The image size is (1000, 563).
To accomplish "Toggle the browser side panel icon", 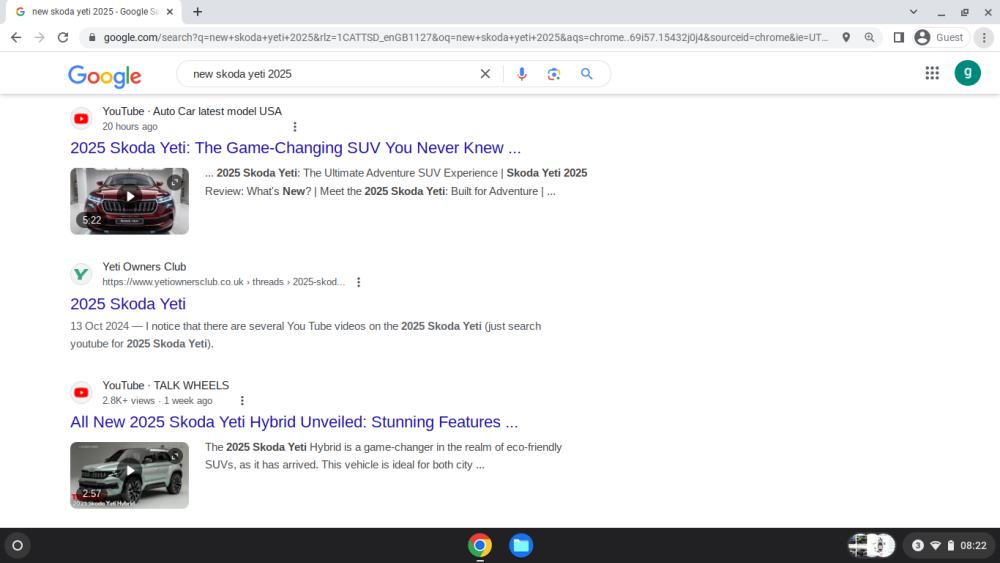I will point(899,38).
